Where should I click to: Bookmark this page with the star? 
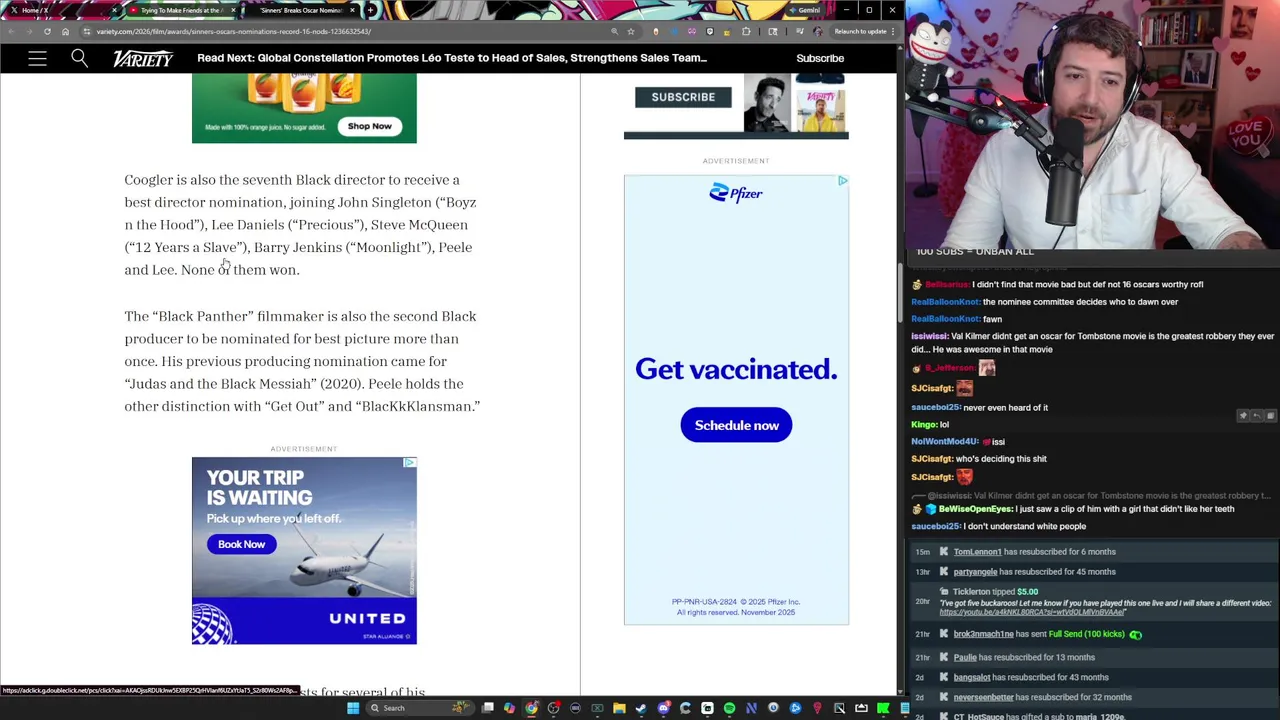click(x=631, y=31)
